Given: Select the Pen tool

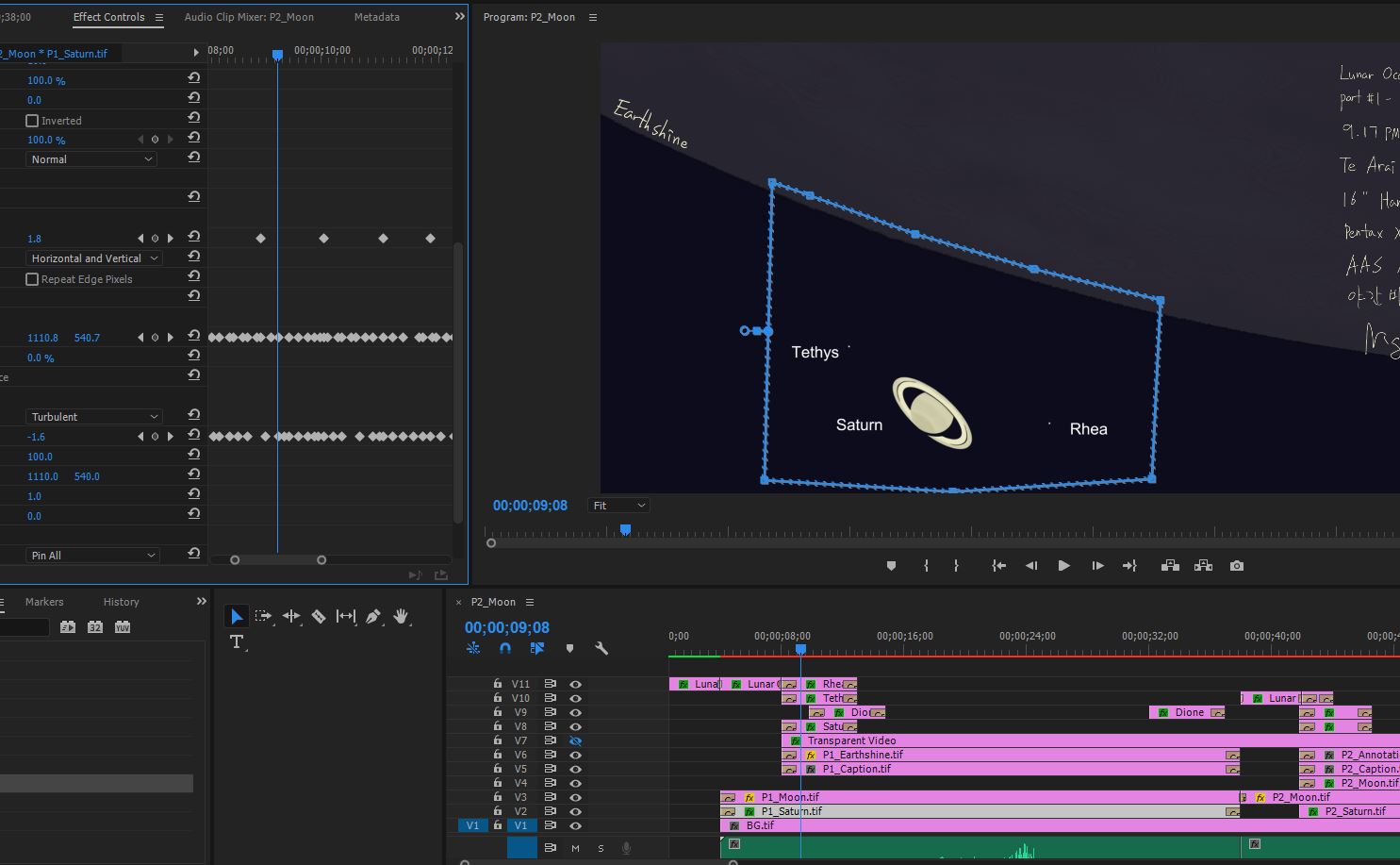Looking at the screenshot, I should (x=373, y=616).
